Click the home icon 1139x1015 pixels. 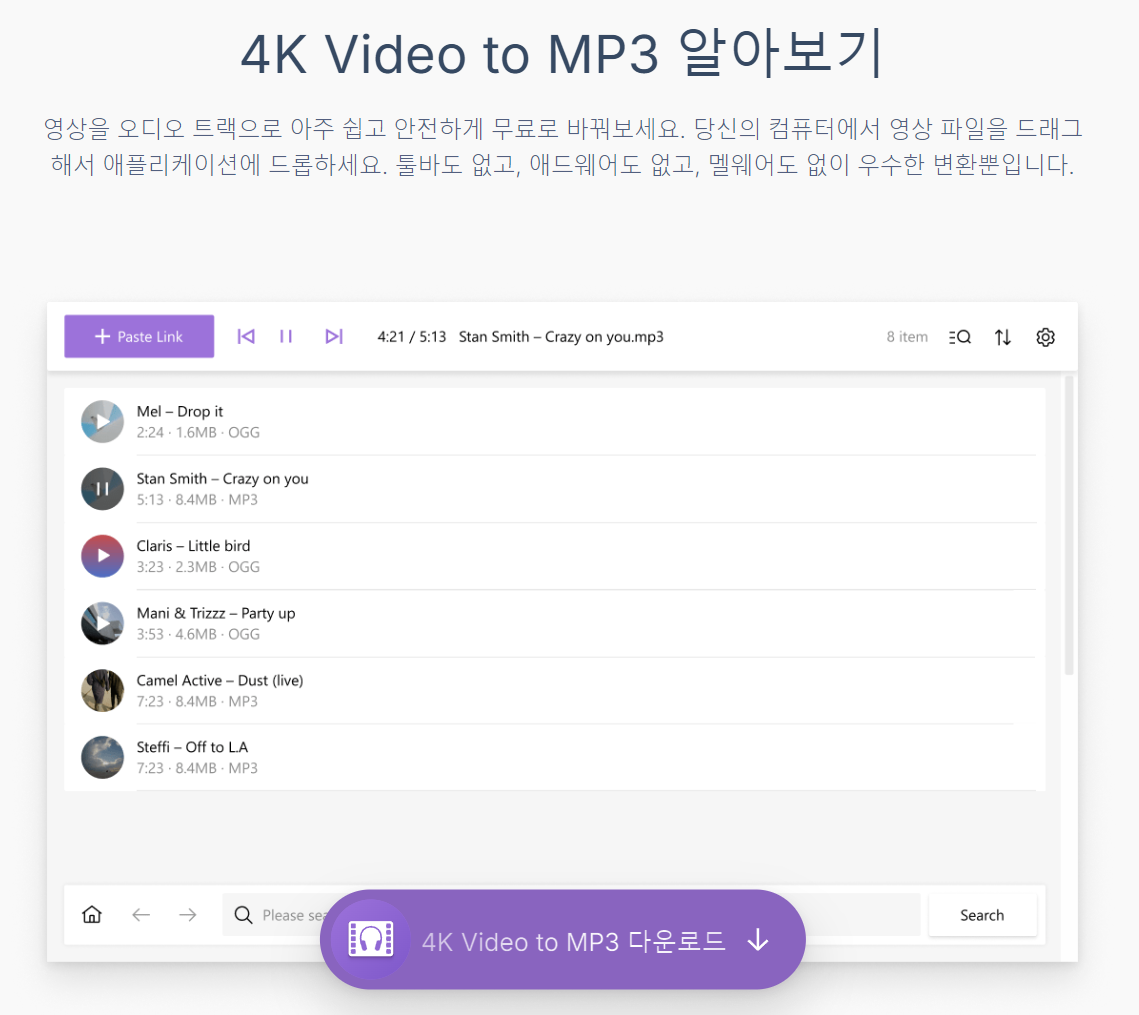[92, 914]
